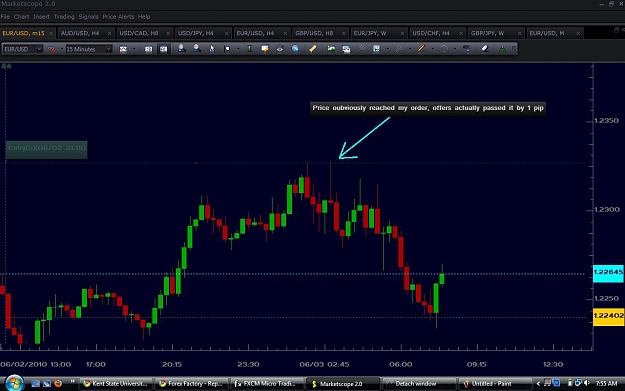Click the blue globe icon
Screen dimensions: 625x391
point(295,49)
